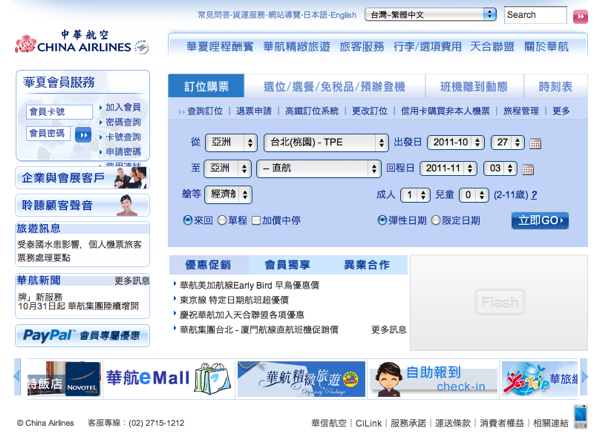Open the YesTrip banner
600x443 pixels.
tap(540, 379)
